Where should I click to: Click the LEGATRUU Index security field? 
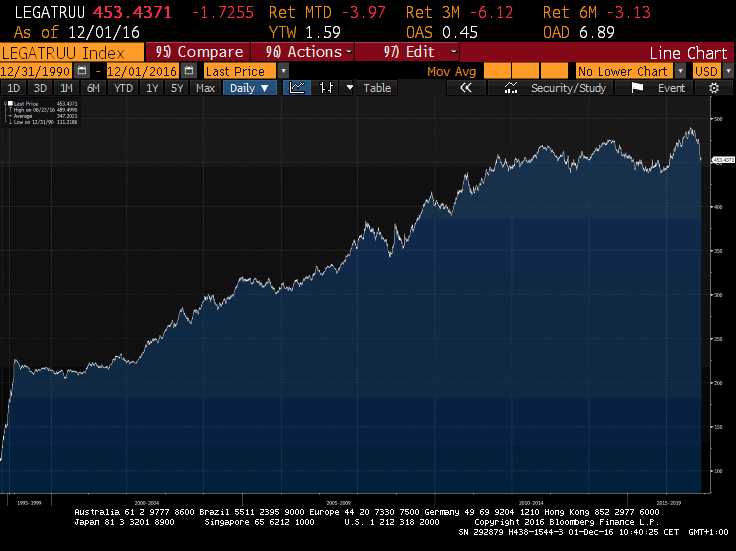coord(72,52)
